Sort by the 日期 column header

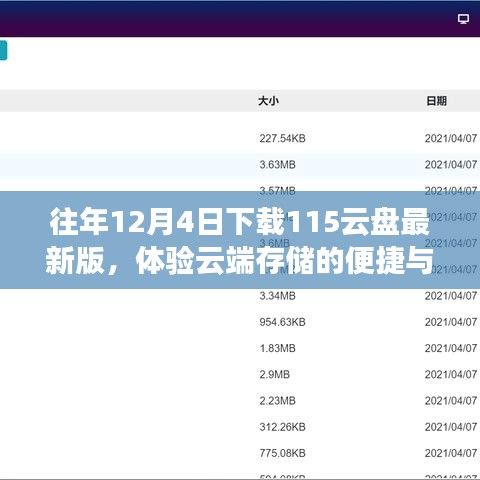pyautogui.click(x=436, y=101)
